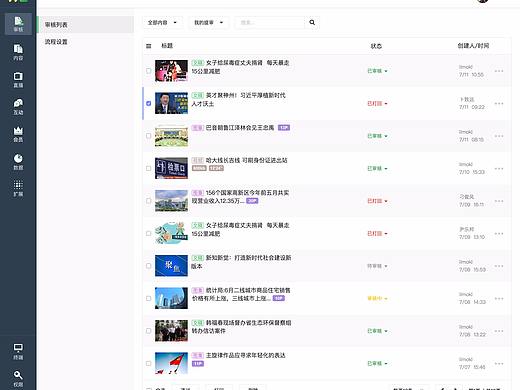Open more options for 156个国家高新区 row

(x=499, y=201)
